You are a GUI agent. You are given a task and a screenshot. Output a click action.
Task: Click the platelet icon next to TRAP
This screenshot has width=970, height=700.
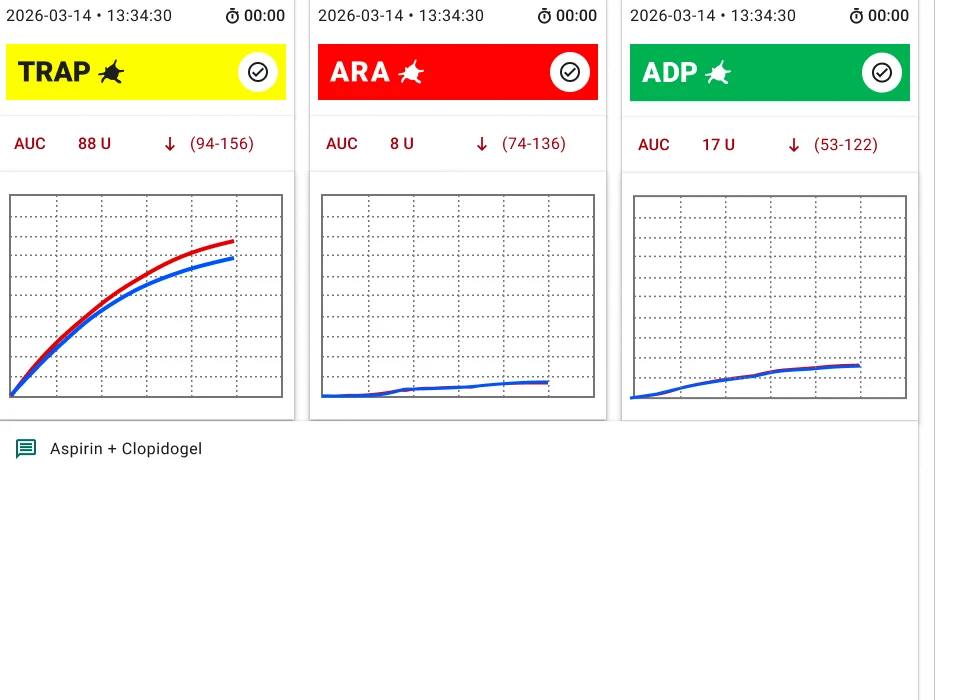[x=111, y=72]
